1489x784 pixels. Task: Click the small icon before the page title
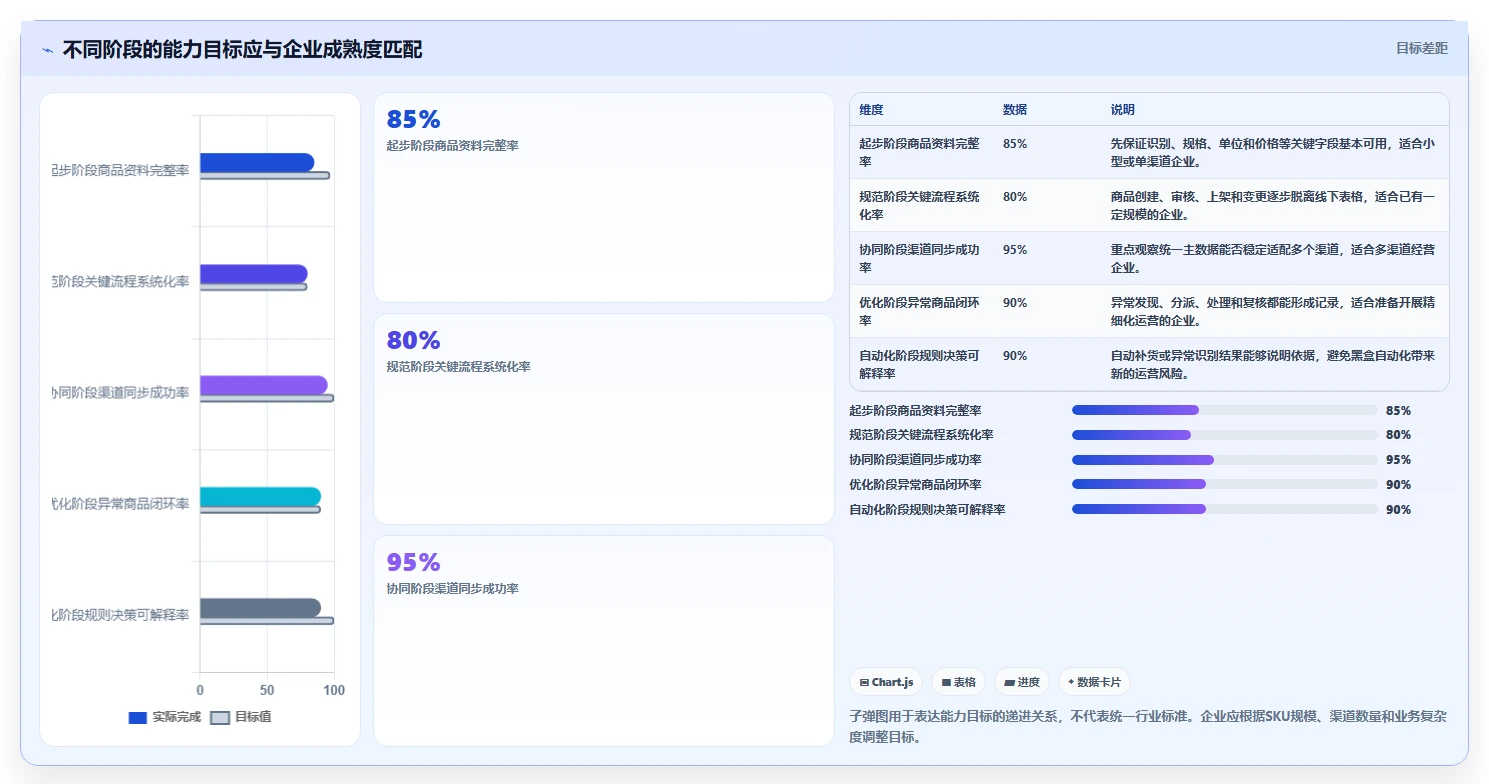tap(48, 50)
